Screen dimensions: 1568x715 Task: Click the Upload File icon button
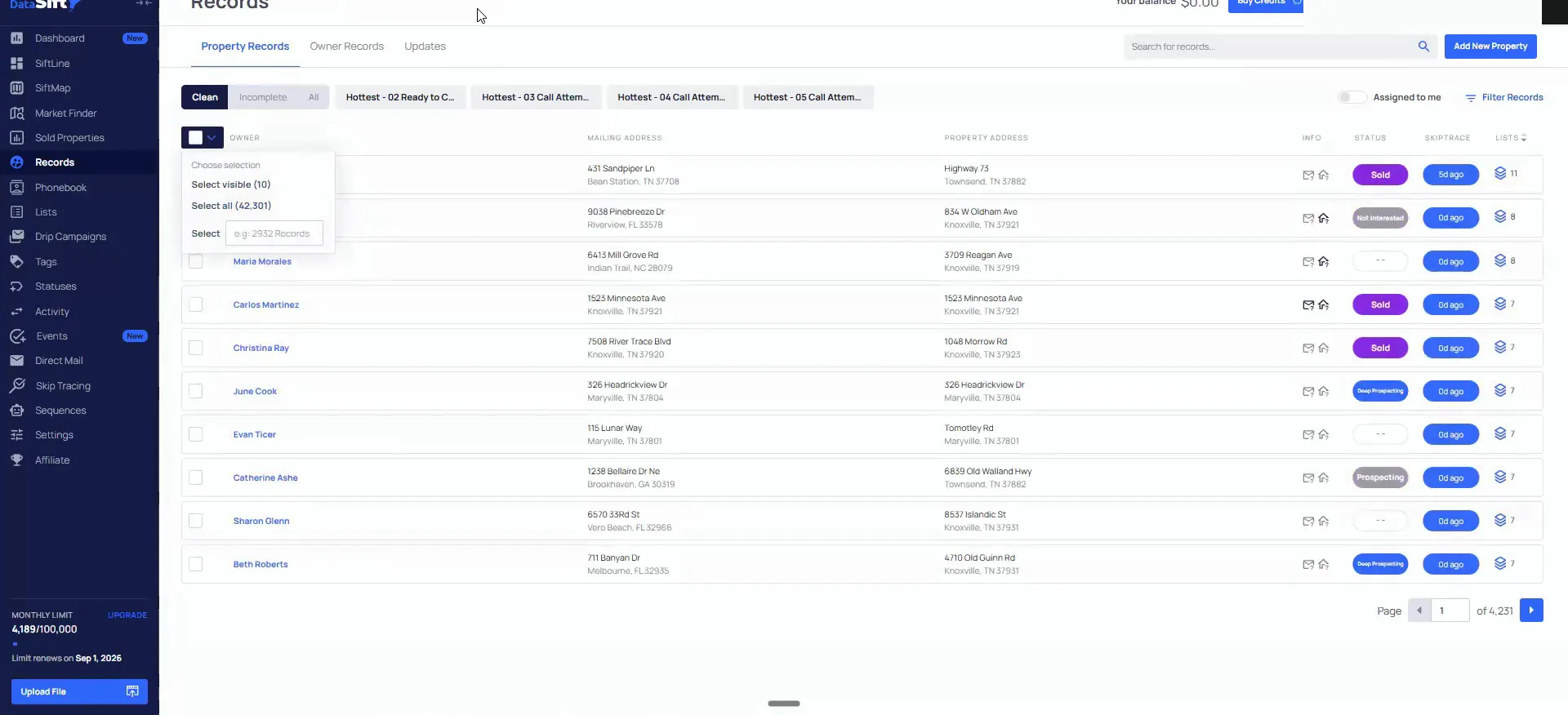pyautogui.click(x=132, y=691)
